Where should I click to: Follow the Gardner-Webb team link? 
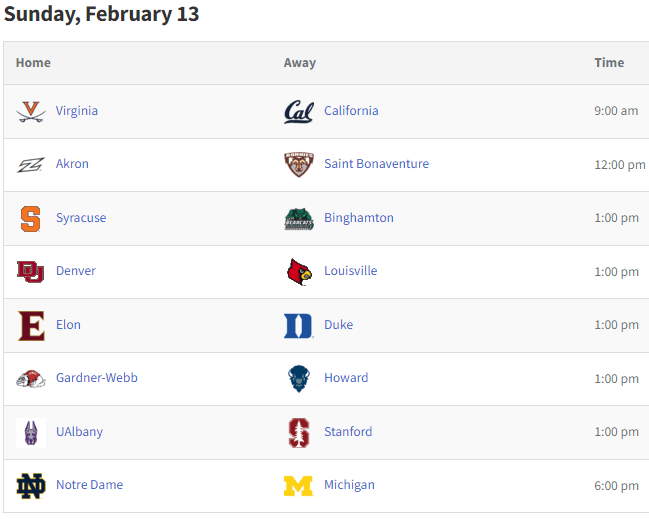(x=97, y=377)
